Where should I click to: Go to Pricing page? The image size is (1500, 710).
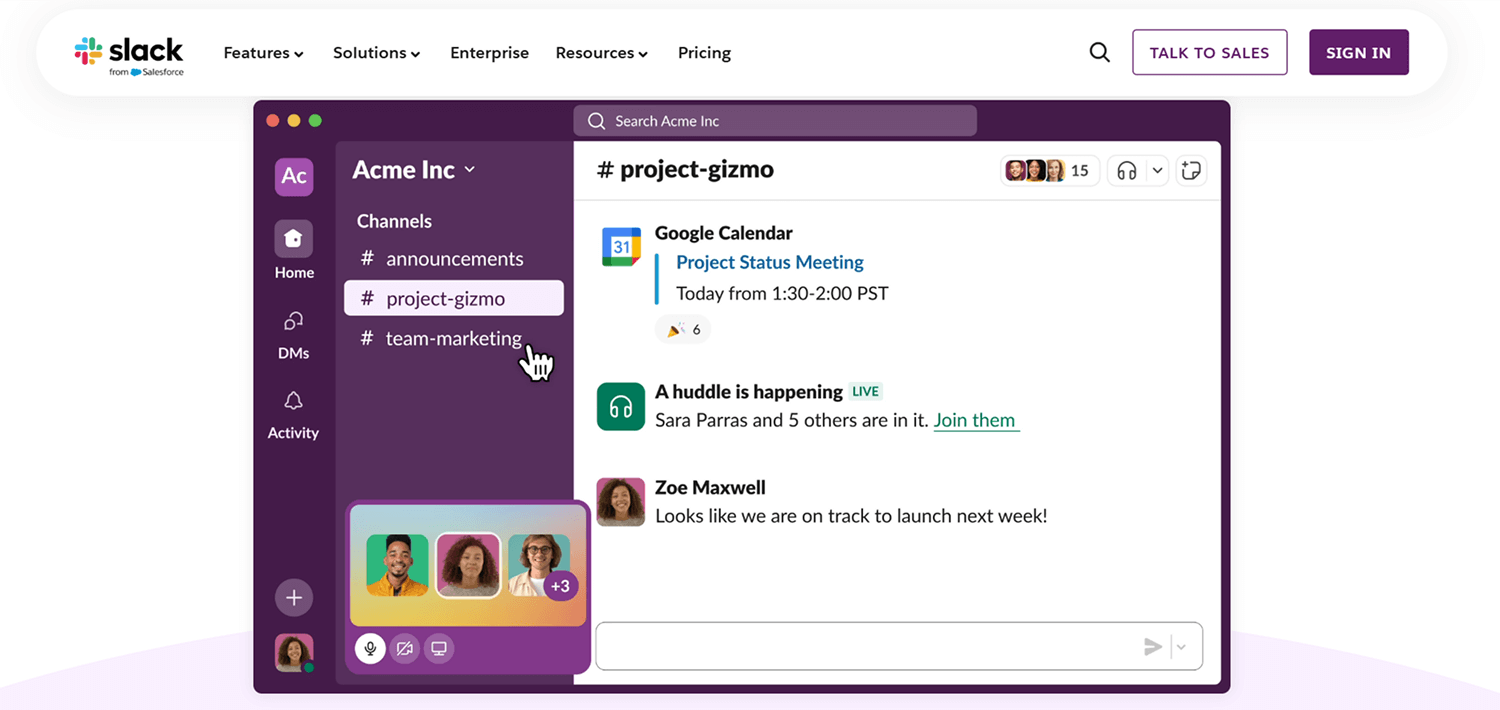[704, 53]
